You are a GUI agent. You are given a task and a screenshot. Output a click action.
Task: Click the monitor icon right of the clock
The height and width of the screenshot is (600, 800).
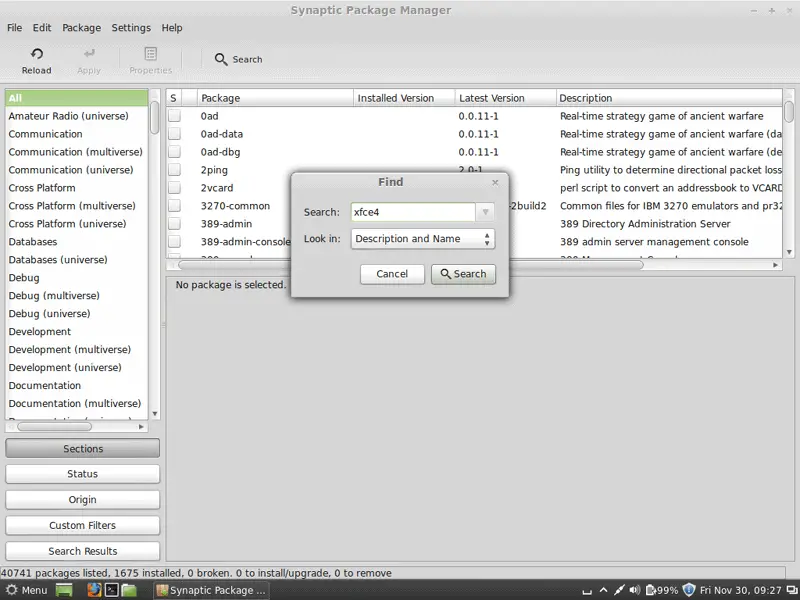(791, 590)
